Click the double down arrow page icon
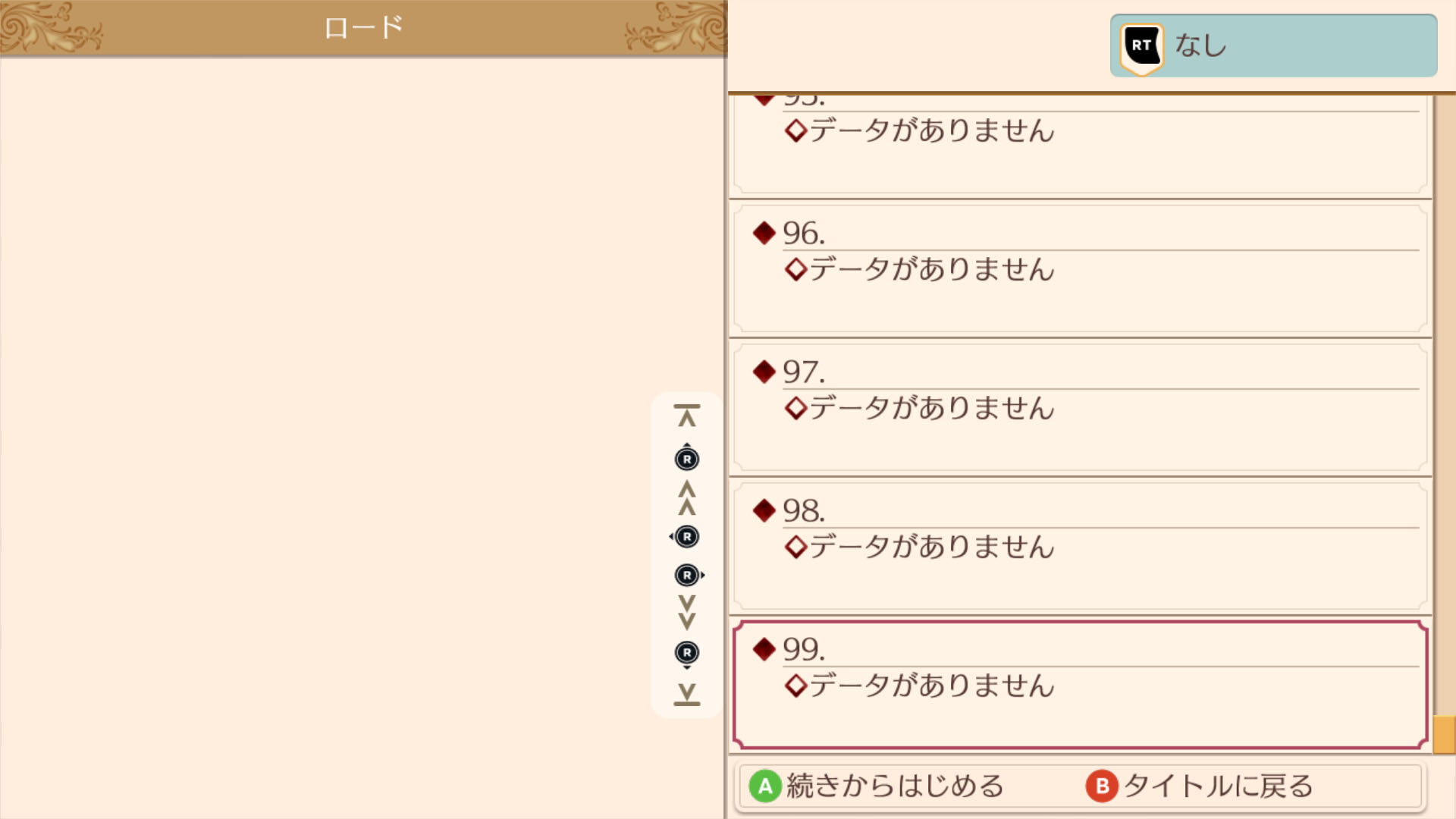1456x819 pixels. coord(687,613)
